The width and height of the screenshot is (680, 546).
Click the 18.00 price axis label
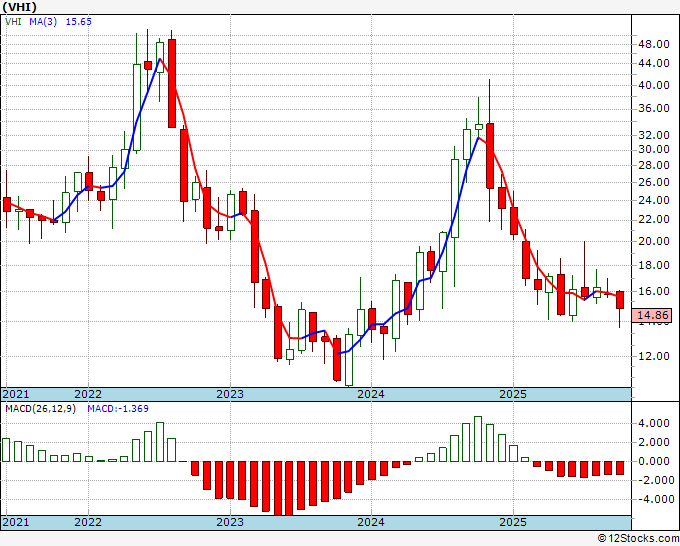tap(654, 265)
